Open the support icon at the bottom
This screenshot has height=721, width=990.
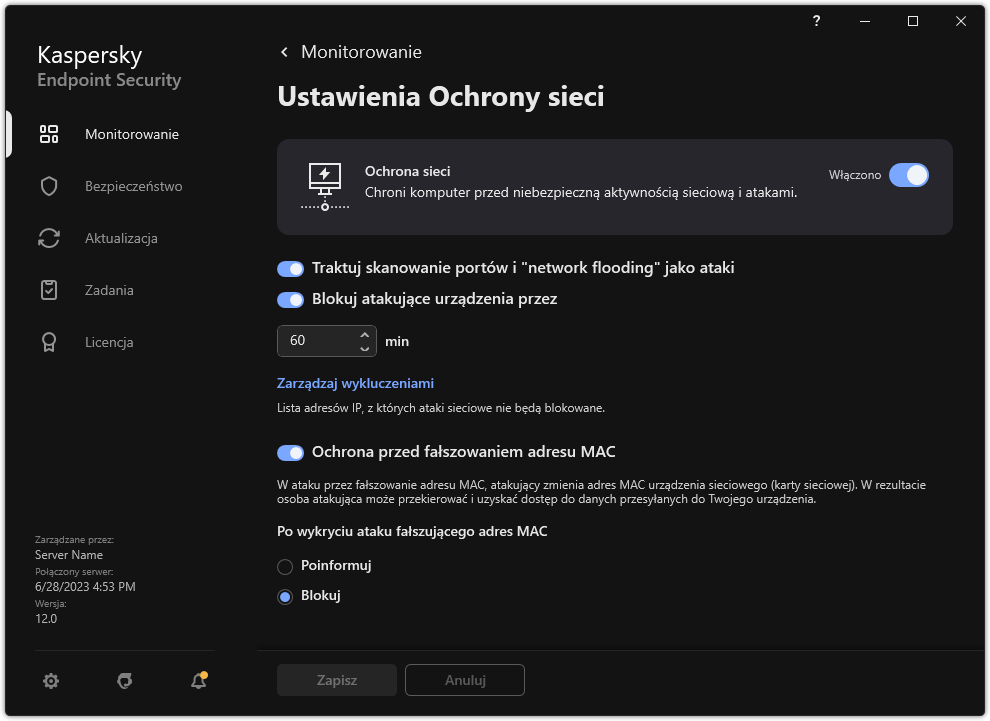(124, 680)
